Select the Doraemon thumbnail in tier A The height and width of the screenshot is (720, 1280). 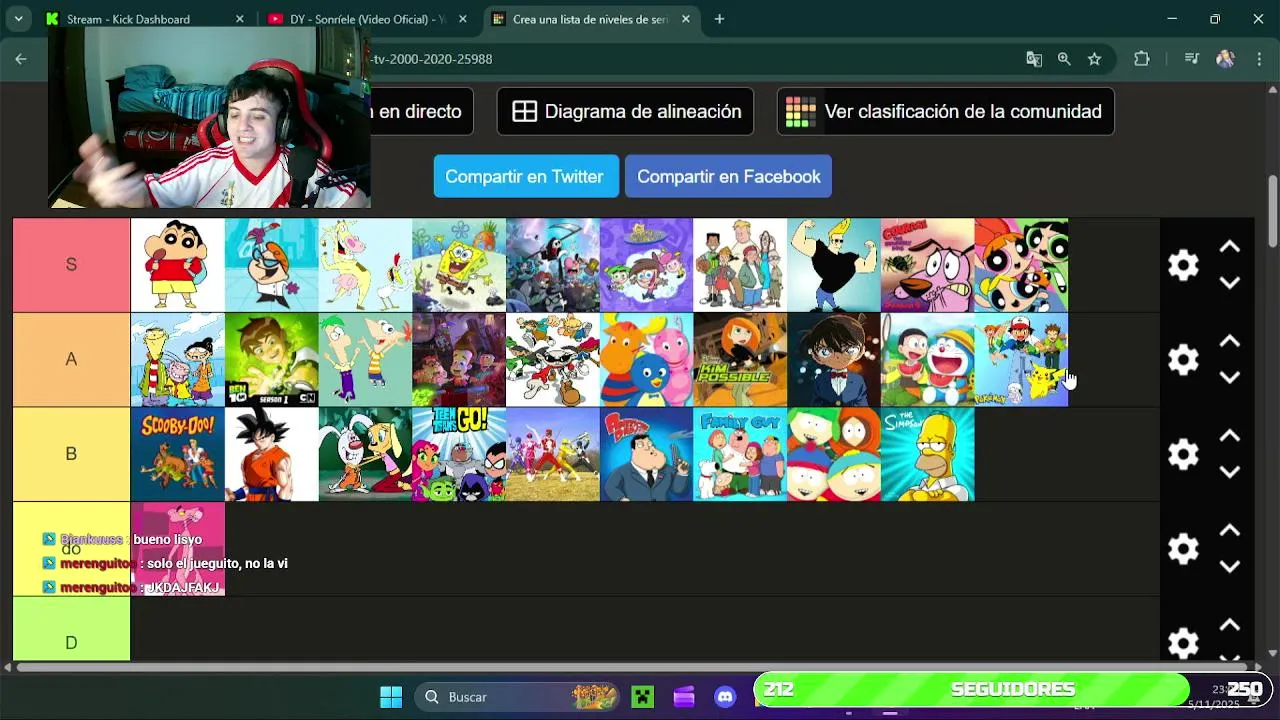(x=928, y=359)
